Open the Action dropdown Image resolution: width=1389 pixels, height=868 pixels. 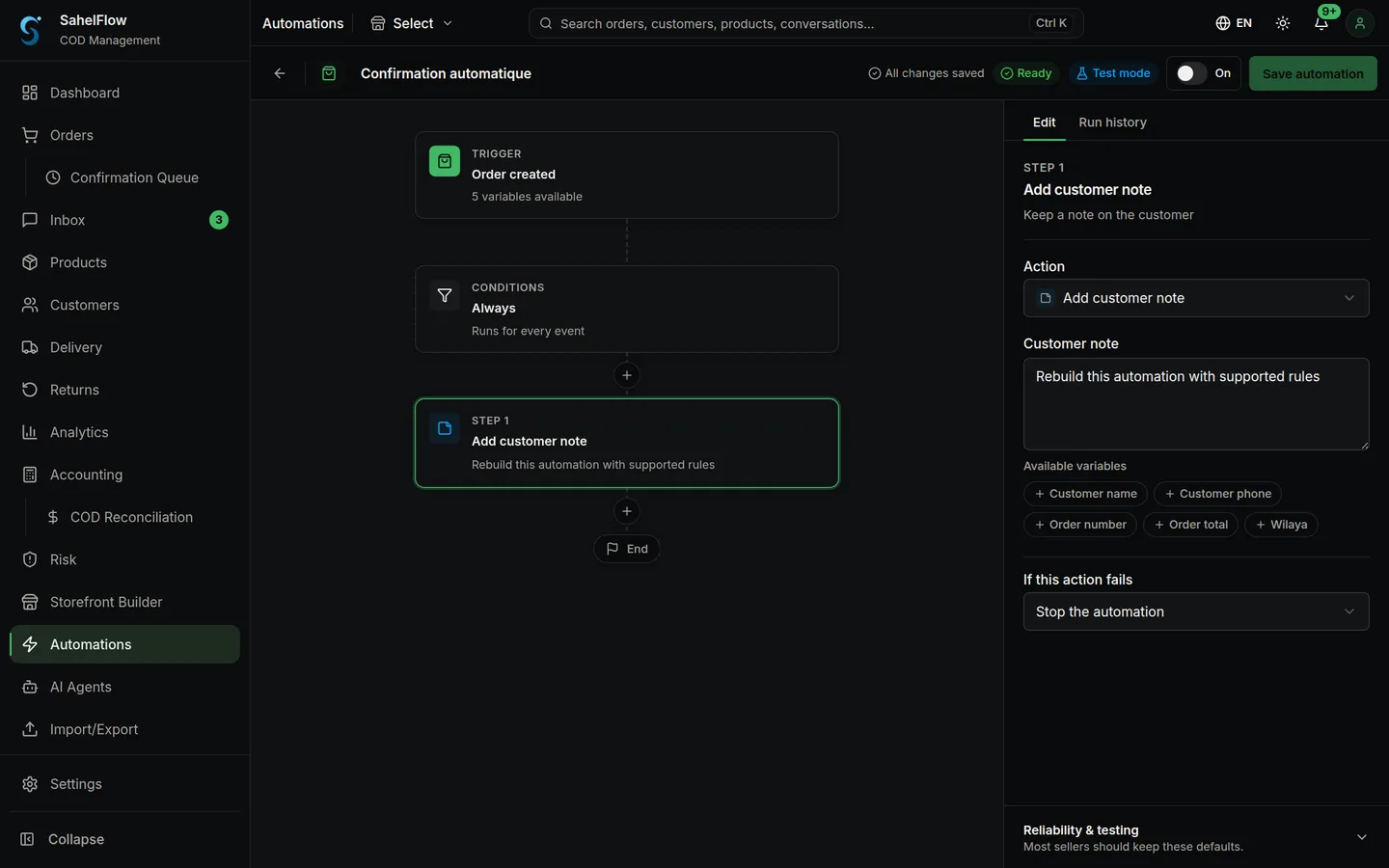[x=1196, y=298]
